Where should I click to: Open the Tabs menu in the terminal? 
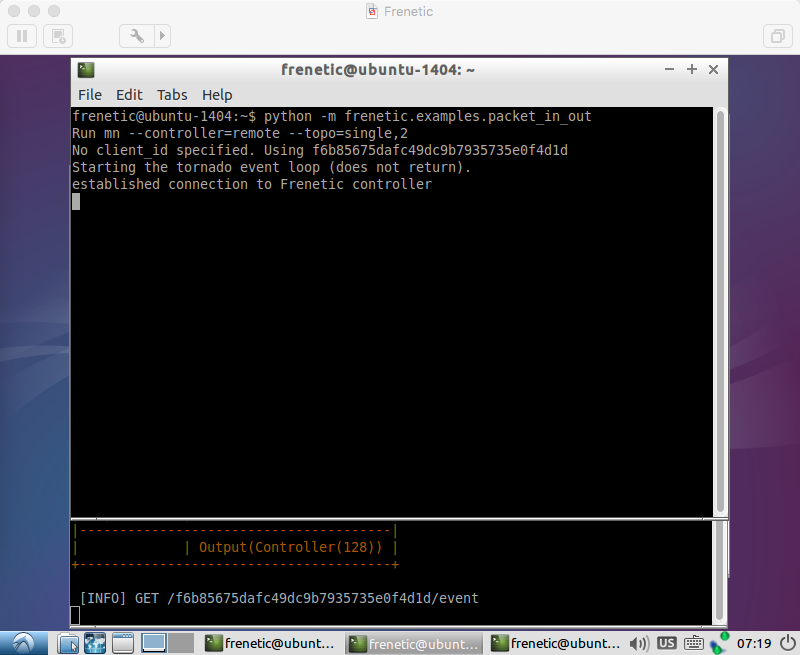tap(172, 95)
